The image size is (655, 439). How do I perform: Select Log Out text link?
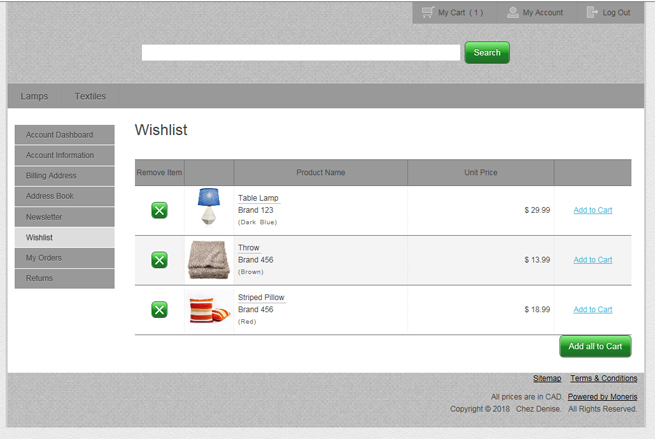click(x=616, y=13)
